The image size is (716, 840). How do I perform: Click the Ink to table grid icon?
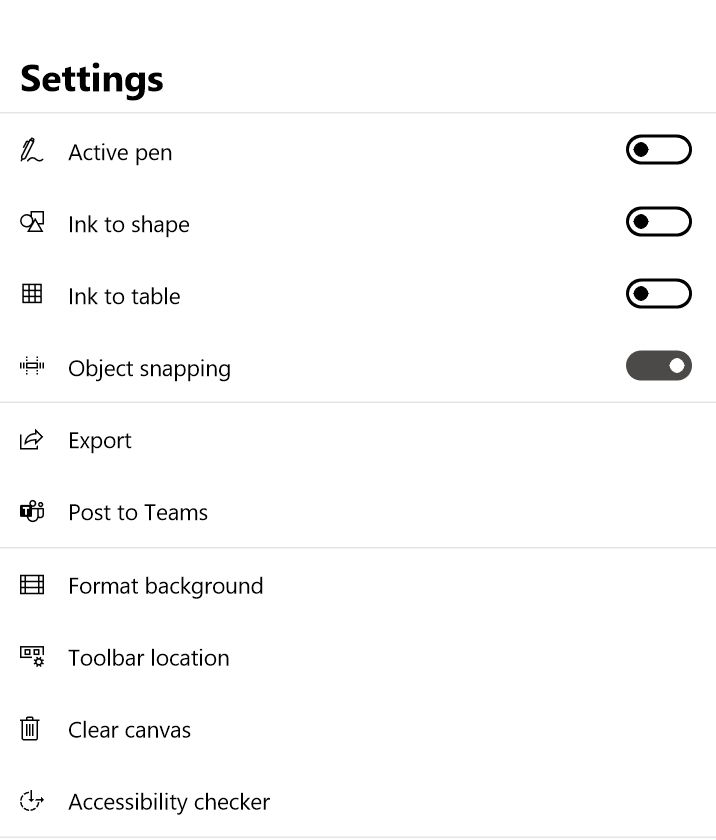tap(31, 296)
